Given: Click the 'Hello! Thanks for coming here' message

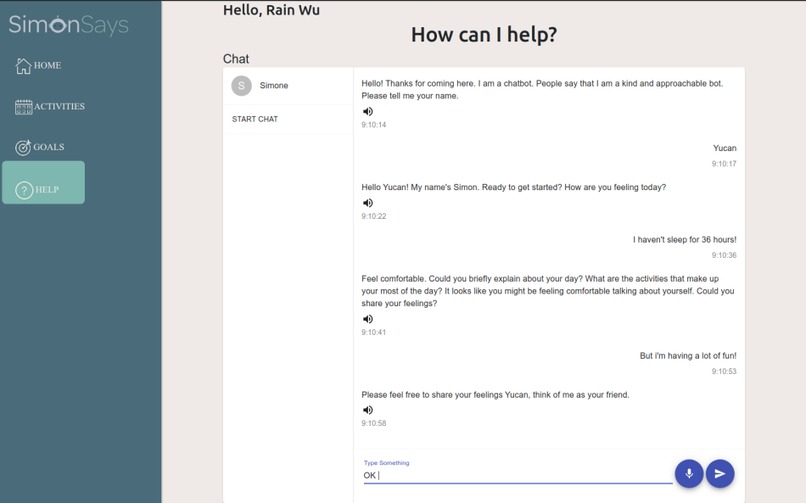Looking at the screenshot, I should point(542,89).
